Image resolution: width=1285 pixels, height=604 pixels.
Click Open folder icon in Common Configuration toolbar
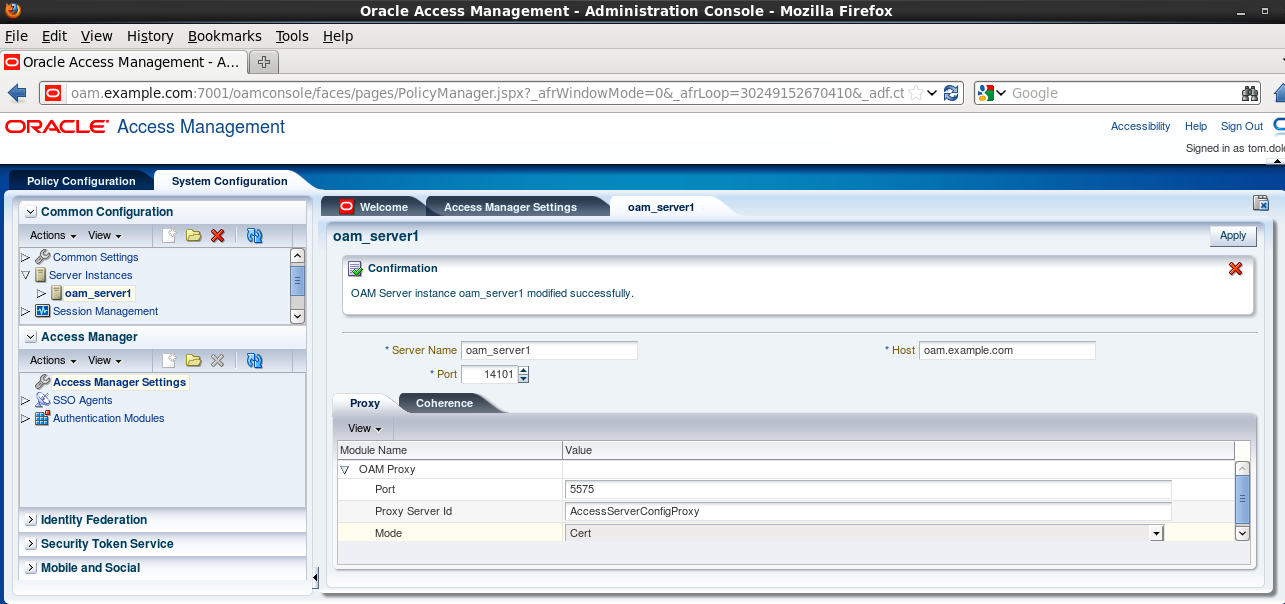(x=193, y=236)
